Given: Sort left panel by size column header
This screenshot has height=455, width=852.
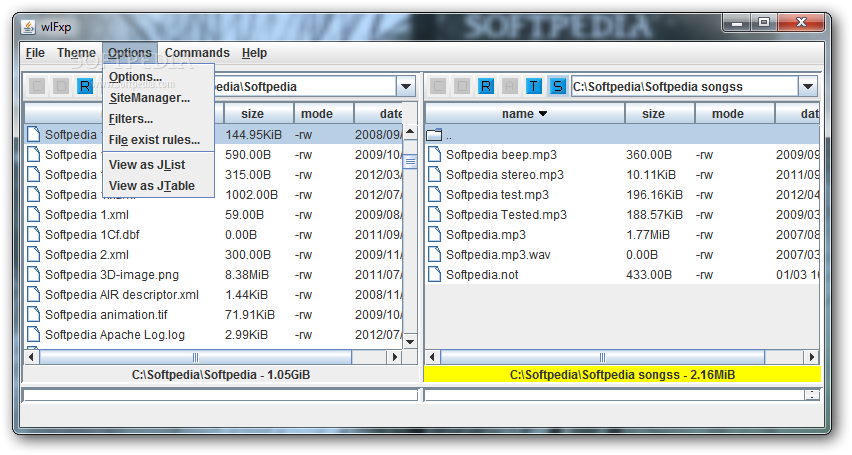Looking at the screenshot, I should click(x=259, y=114).
